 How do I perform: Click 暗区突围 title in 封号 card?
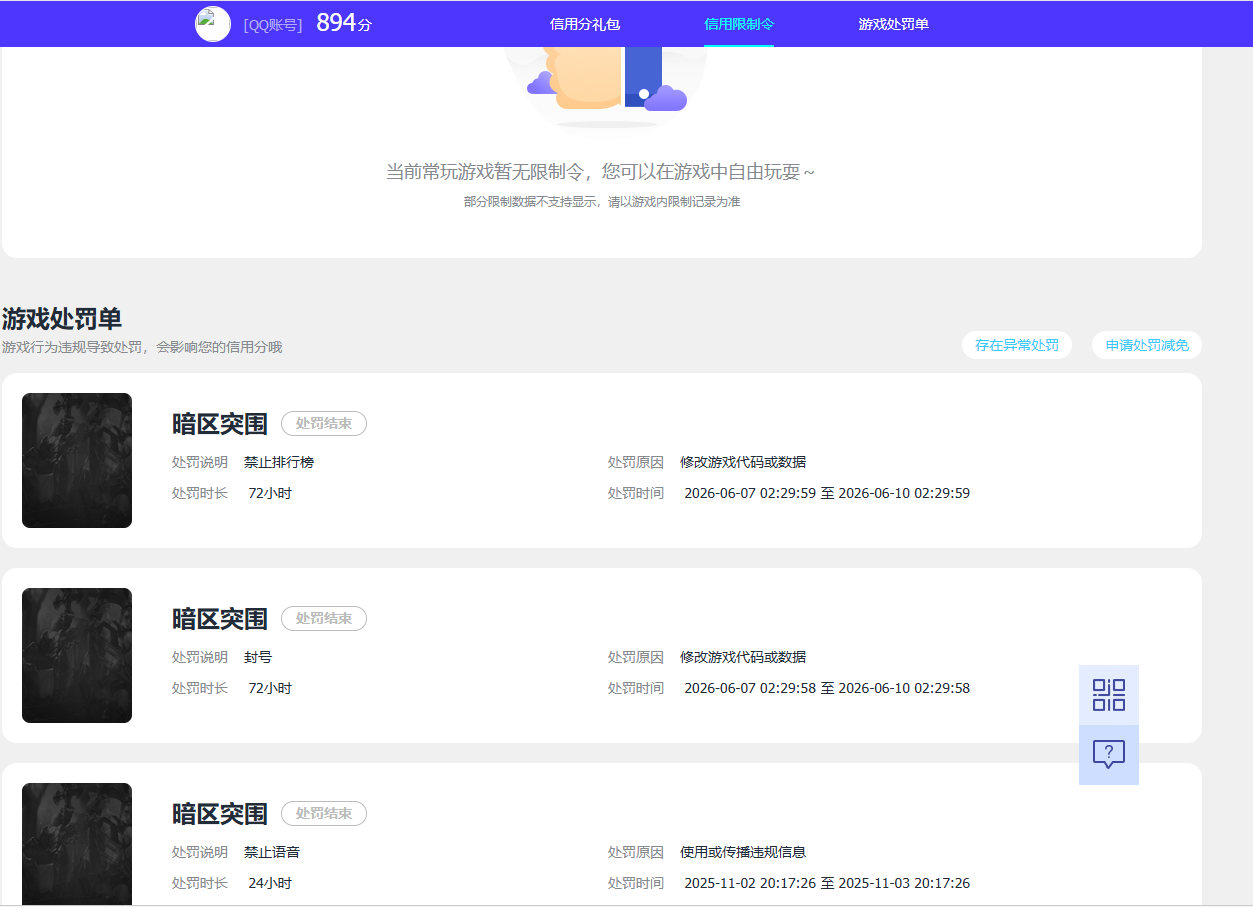pyautogui.click(x=220, y=619)
